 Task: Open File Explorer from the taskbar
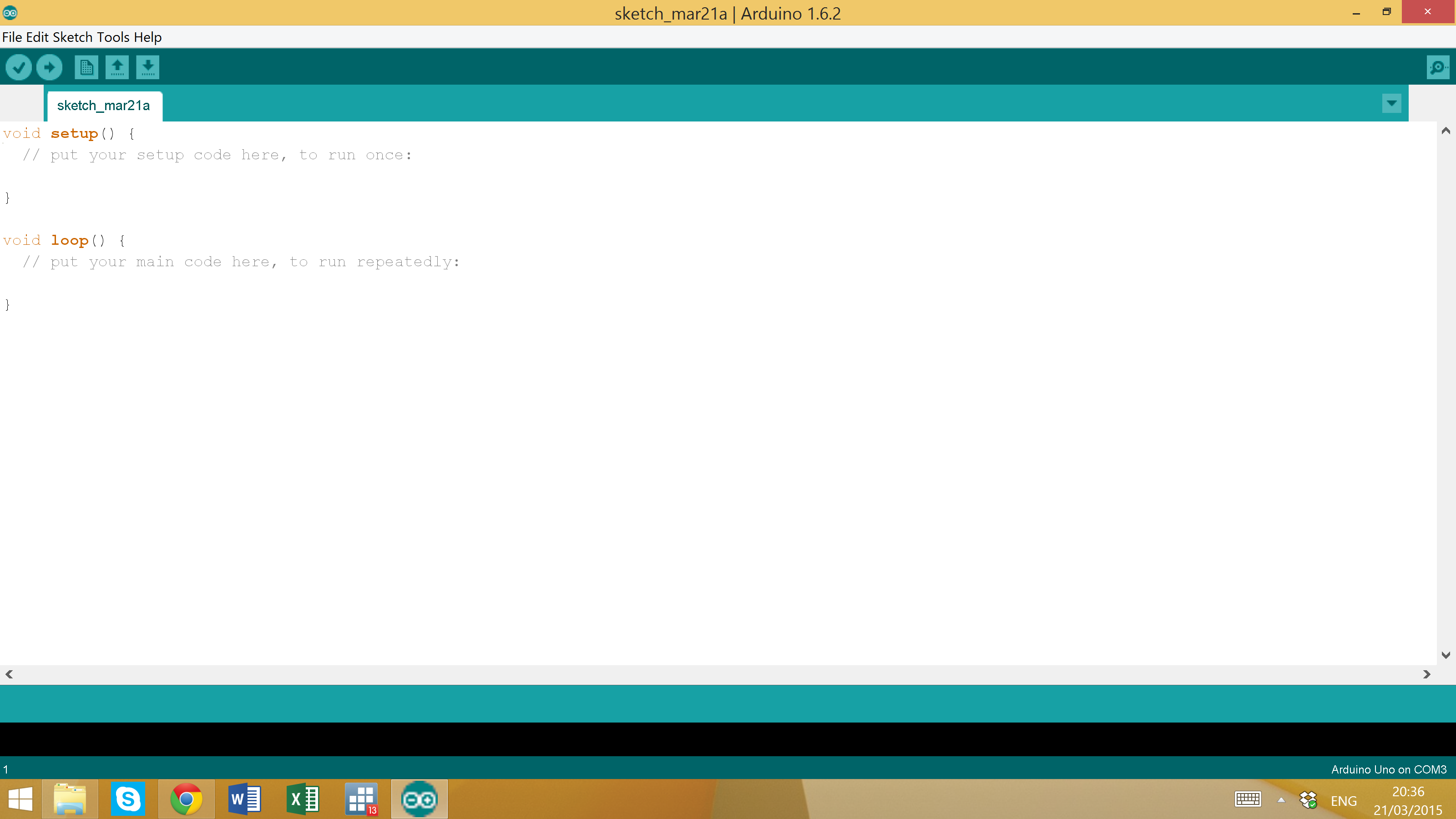tap(70, 799)
